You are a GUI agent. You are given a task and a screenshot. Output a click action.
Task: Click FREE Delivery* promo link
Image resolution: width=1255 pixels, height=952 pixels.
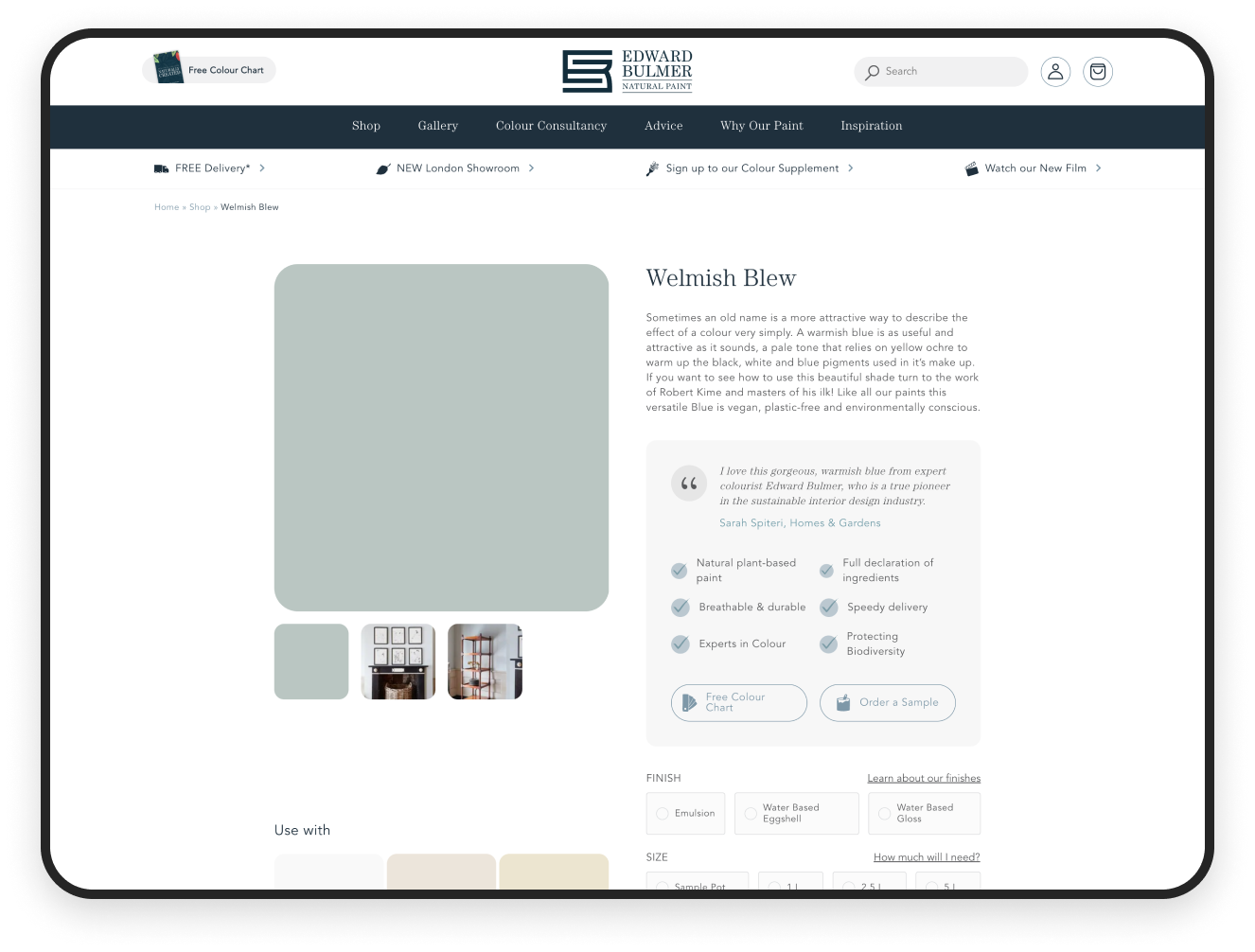[x=212, y=168]
